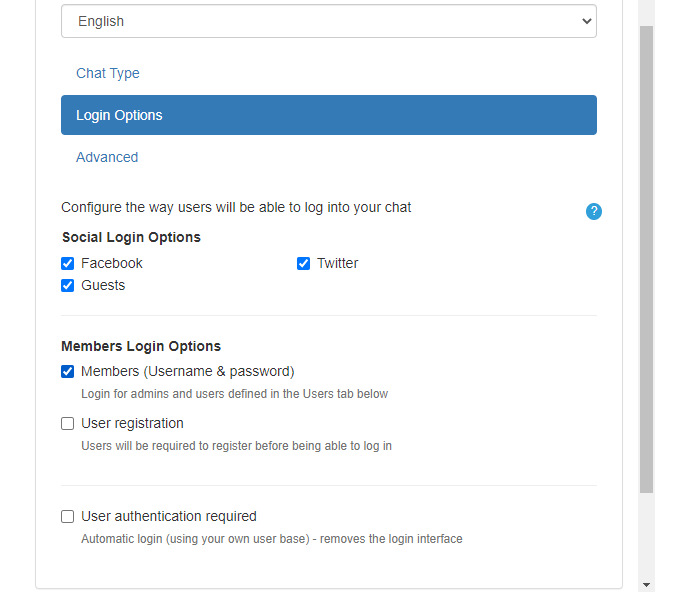Uncheck the Facebook login checkbox
This screenshot has height=592, width=700.
point(68,264)
